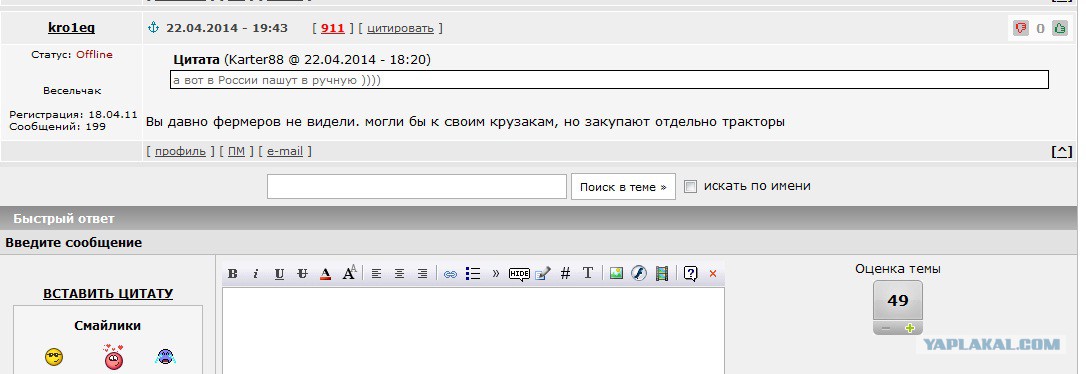The width and height of the screenshot is (1086, 374).
Task: Close all open tags with red X
Action: 713,274
